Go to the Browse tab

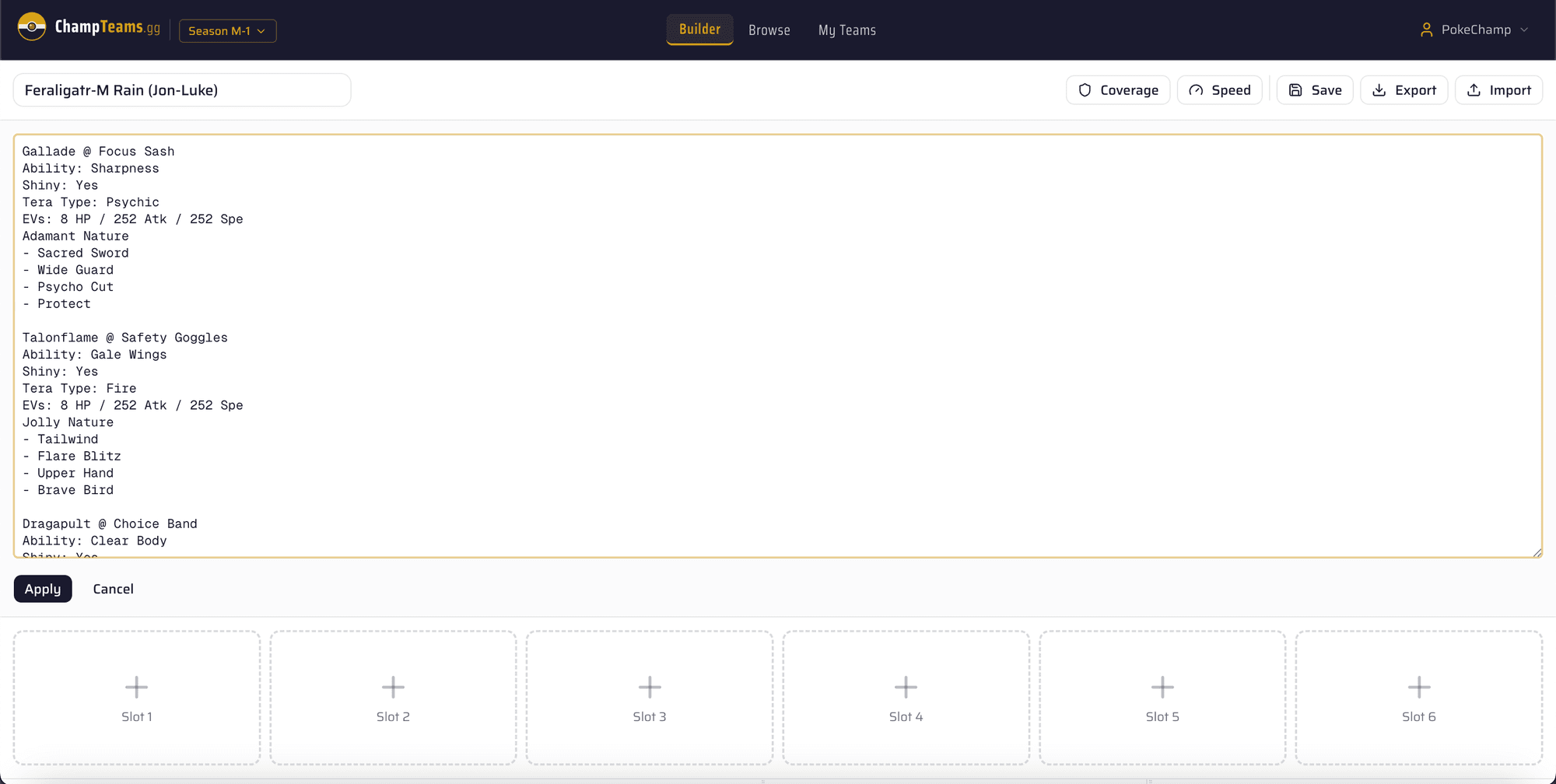pos(769,30)
